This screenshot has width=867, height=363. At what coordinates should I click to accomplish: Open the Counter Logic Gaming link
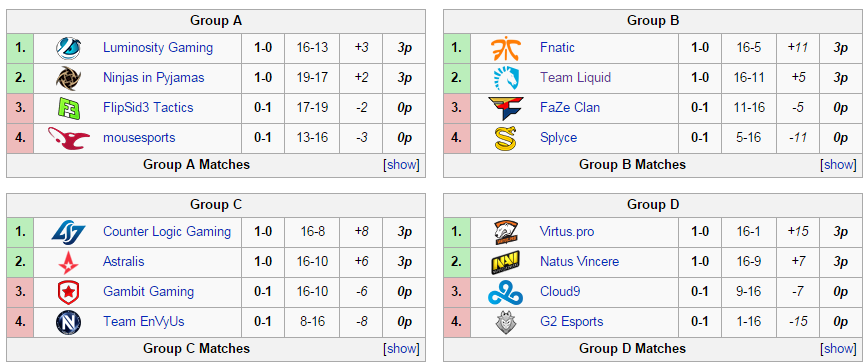click(167, 231)
